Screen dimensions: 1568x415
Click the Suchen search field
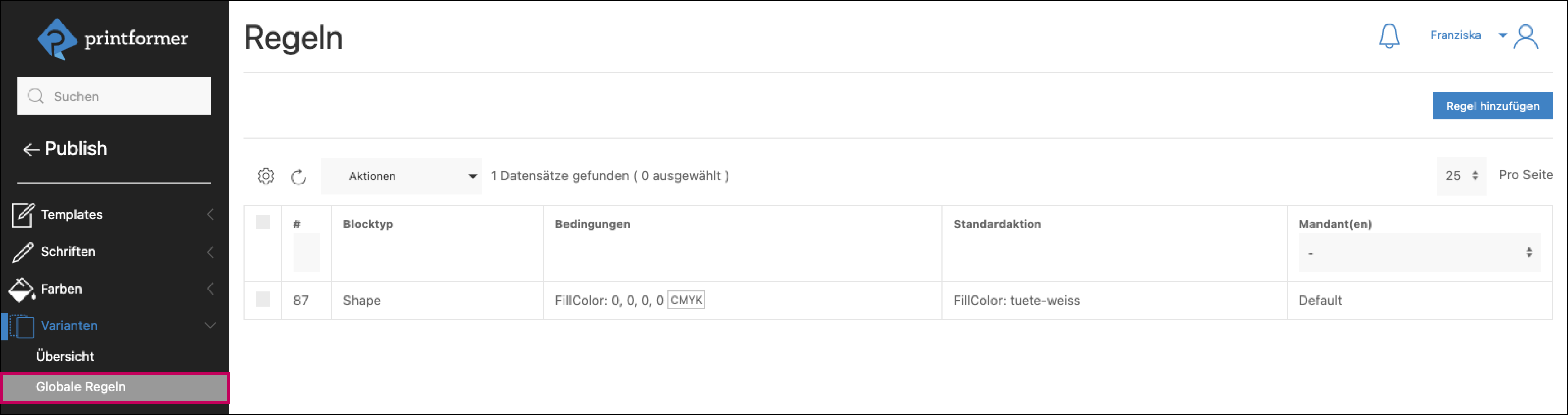pyautogui.click(x=114, y=96)
